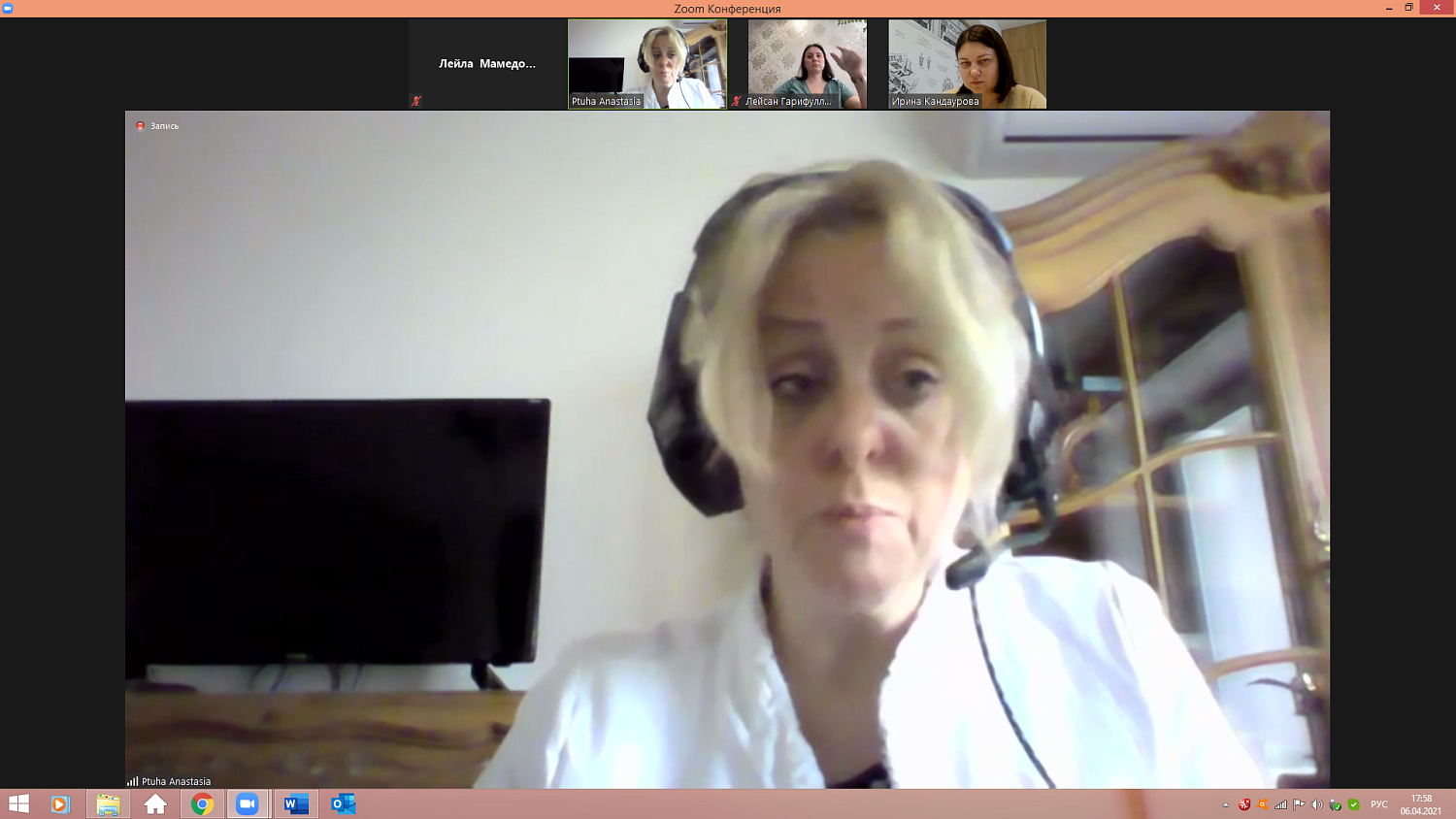Click the connection signal bars beside Ptuha Anastasia
Screen dimensions: 1456x819
pos(132,781)
